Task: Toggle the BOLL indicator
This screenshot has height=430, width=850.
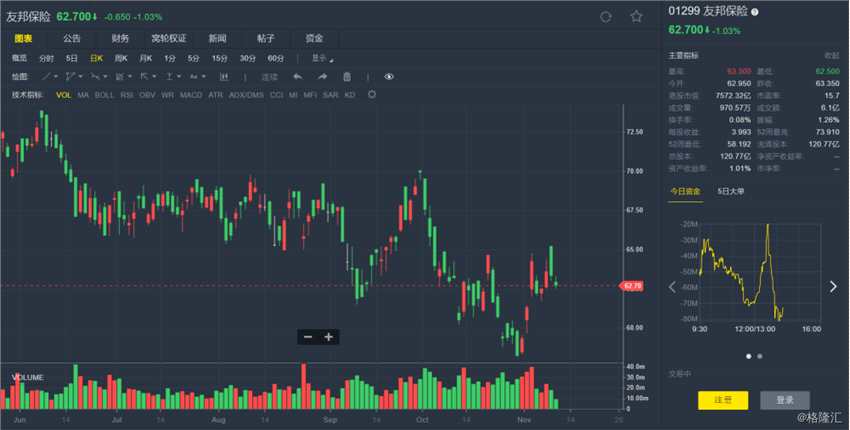Action: point(104,95)
